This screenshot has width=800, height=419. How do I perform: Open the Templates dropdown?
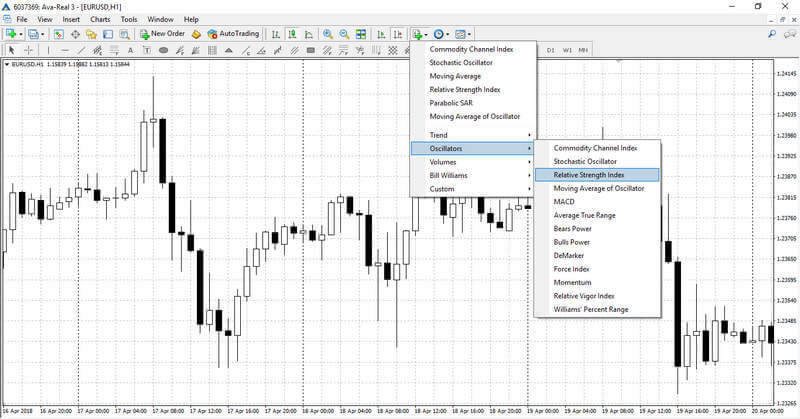tap(463, 34)
